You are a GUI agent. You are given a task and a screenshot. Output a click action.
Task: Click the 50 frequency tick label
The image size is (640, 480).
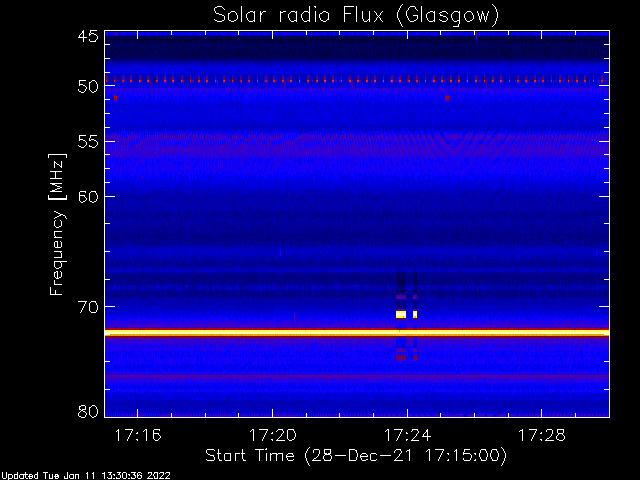point(88,87)
